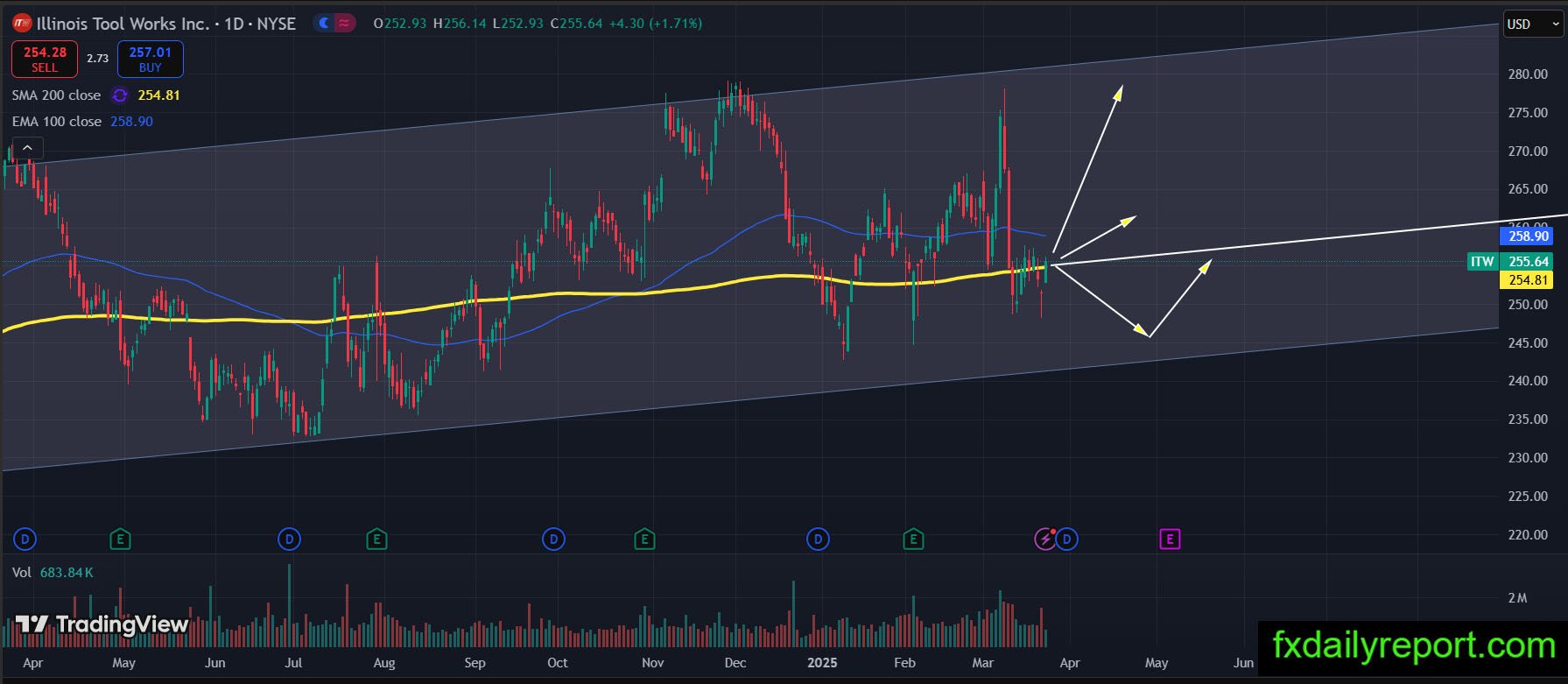This screenshot has width=1568, height=684.
Task: Click the 250.00 price axis label
Action: click(x=1528, y=305)
